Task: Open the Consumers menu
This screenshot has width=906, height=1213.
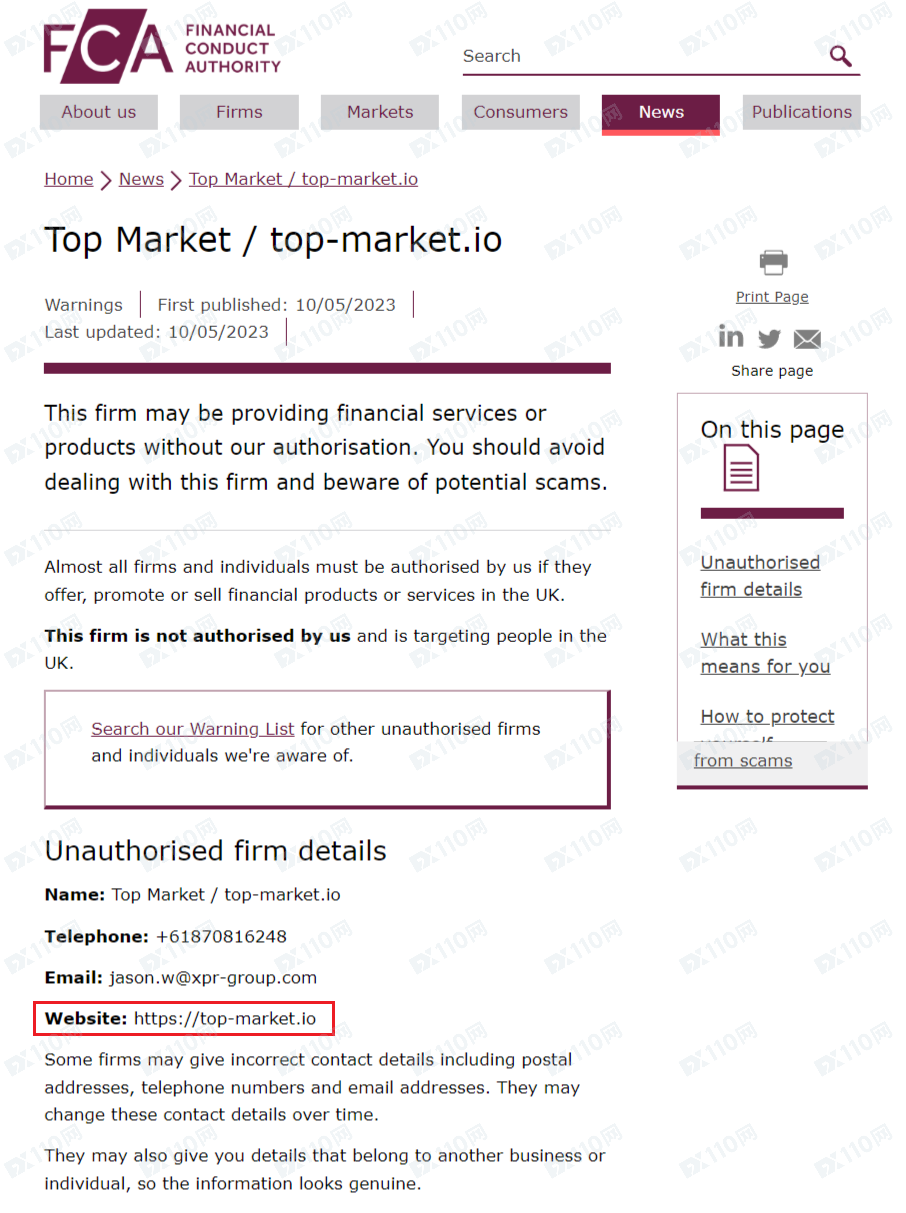Action: click(x=520, y=112)
